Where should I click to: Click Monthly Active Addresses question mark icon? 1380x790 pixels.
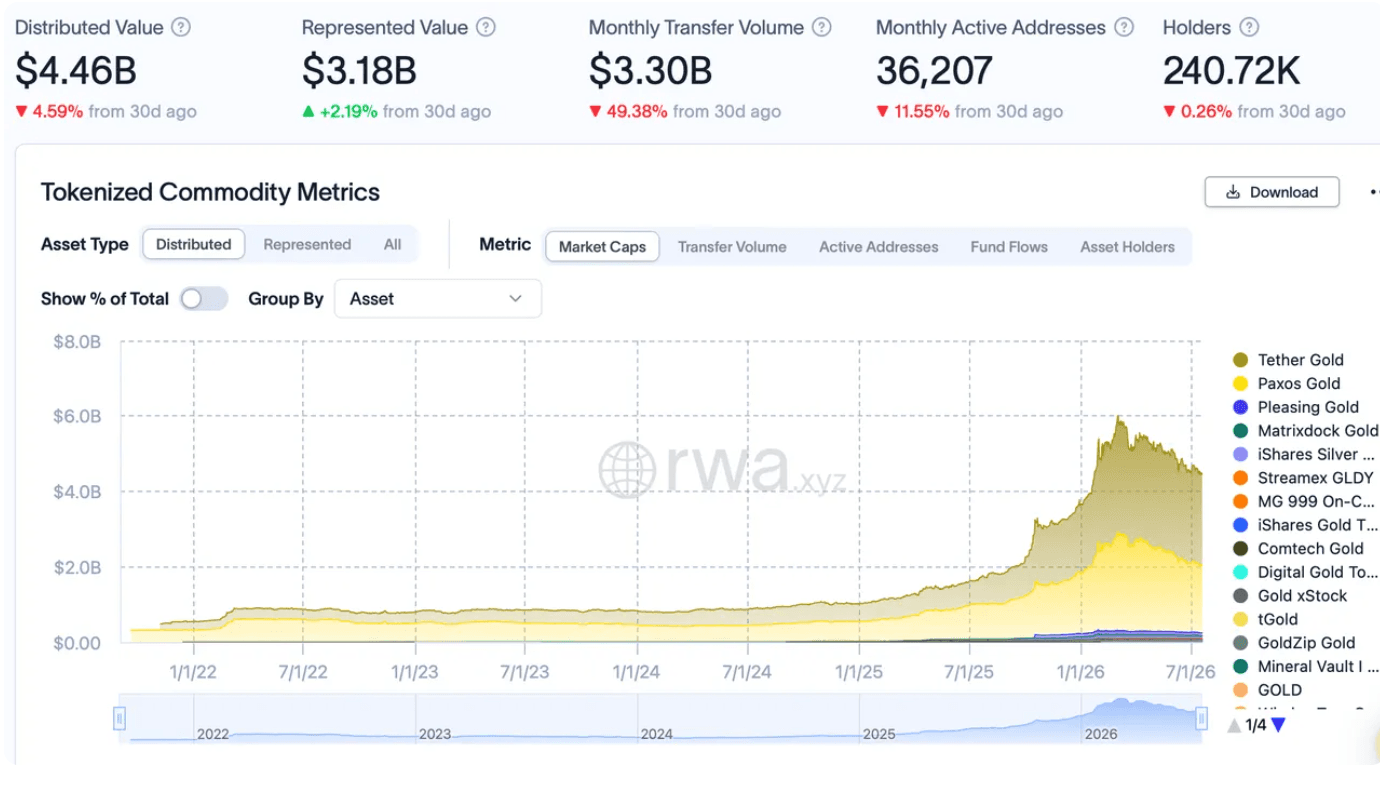[1124, 28]
